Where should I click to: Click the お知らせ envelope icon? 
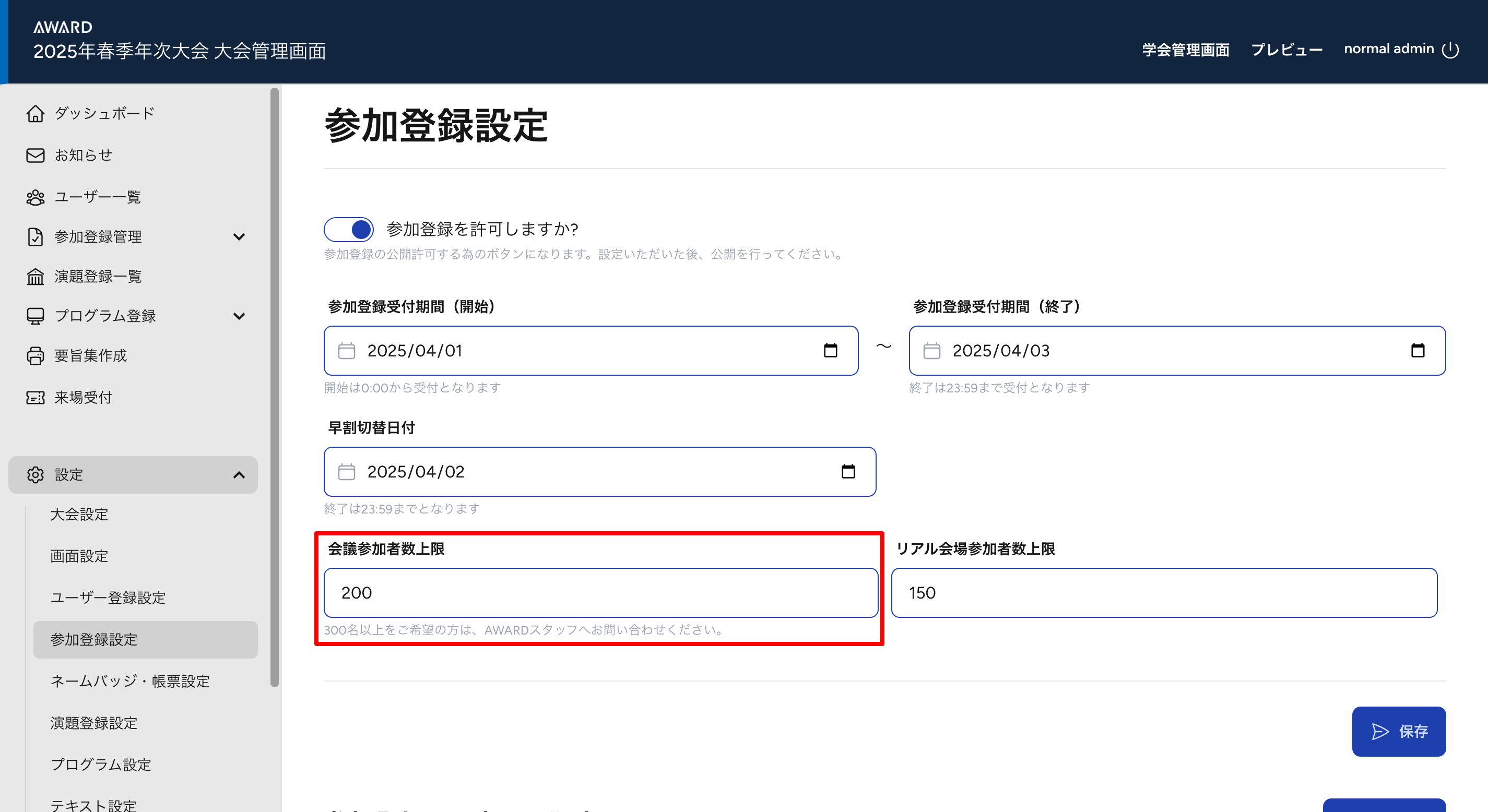coord(35,156)
